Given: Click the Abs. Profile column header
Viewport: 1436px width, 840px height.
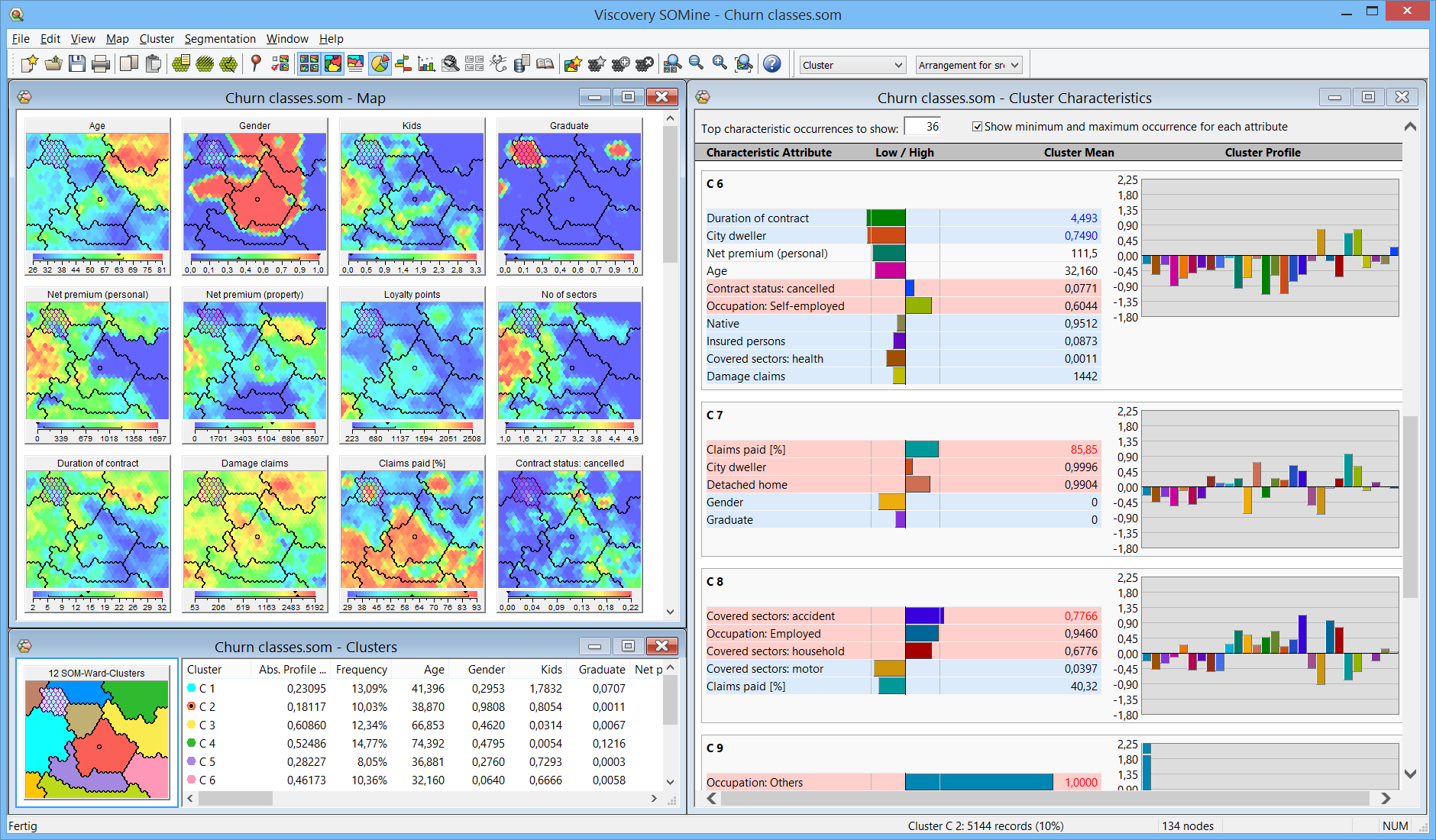Looking at the screenshot, I should click(292, 670).
